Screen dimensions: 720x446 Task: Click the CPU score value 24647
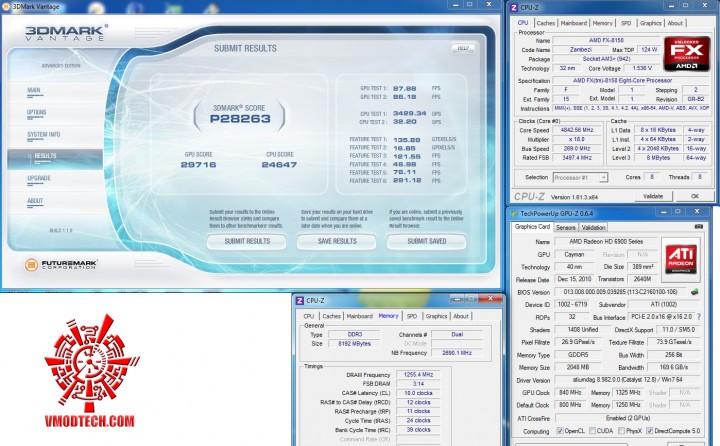tap(279, 164)
